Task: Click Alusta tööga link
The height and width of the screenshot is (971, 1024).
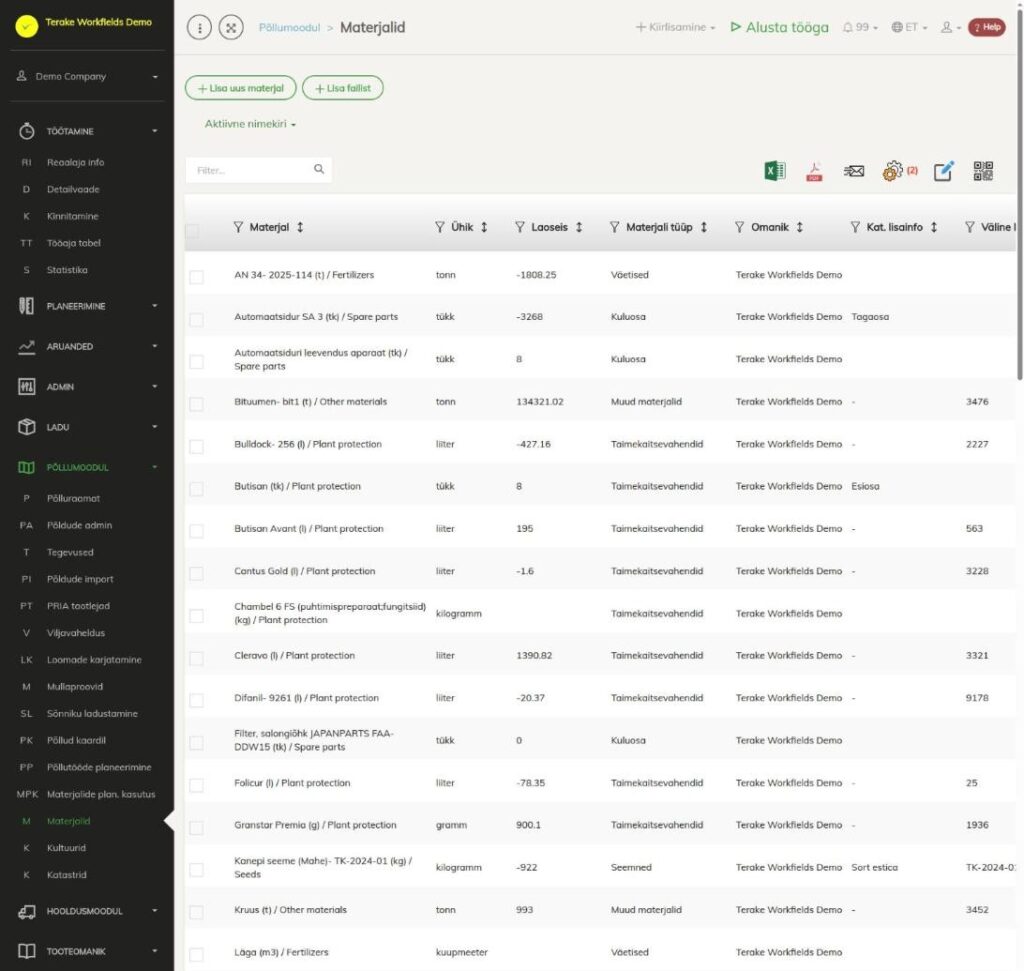Action: pos(779,27)
